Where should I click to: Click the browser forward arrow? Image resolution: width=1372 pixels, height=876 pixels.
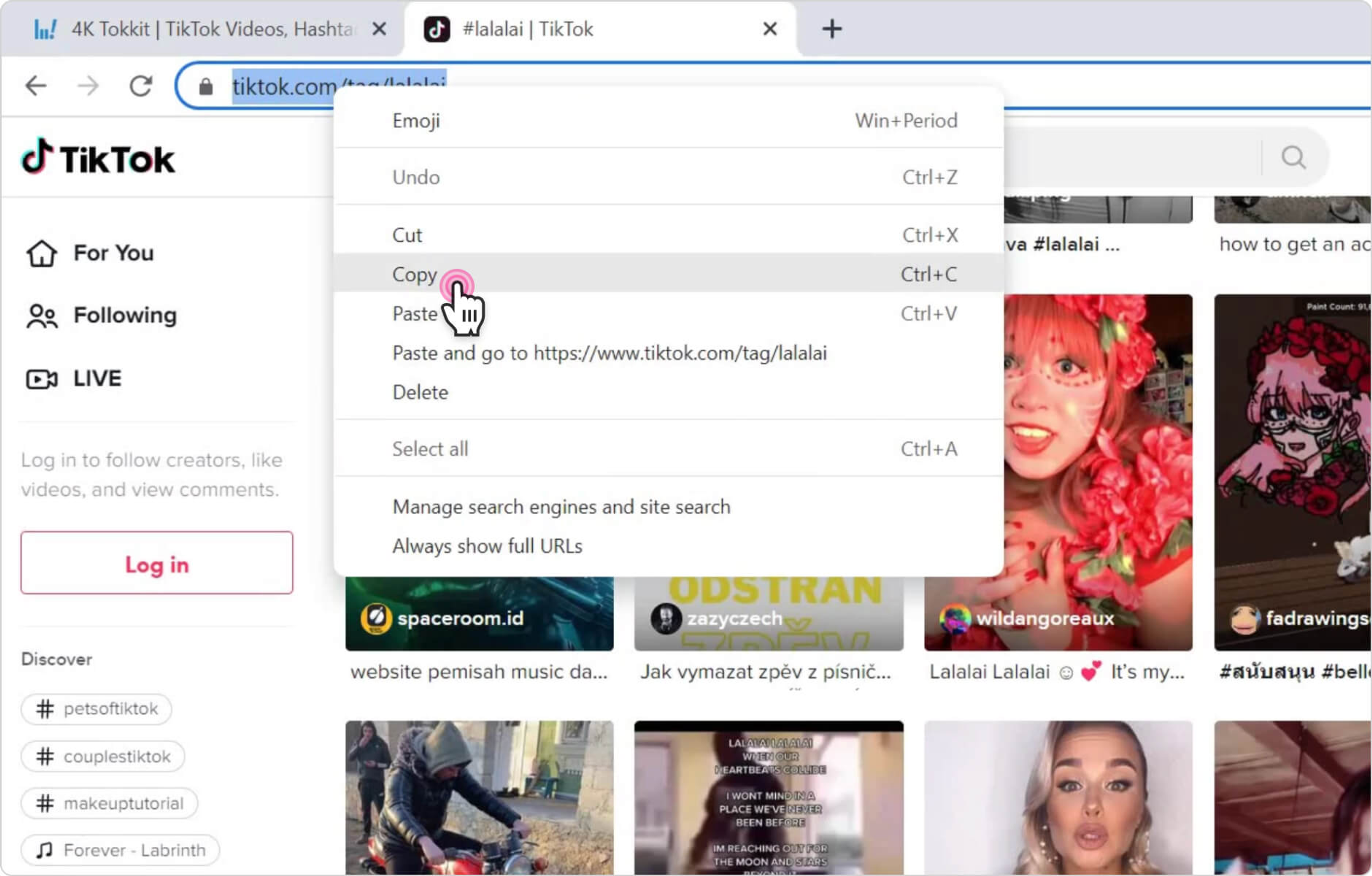pyautogui.click(x=88, y=86)
